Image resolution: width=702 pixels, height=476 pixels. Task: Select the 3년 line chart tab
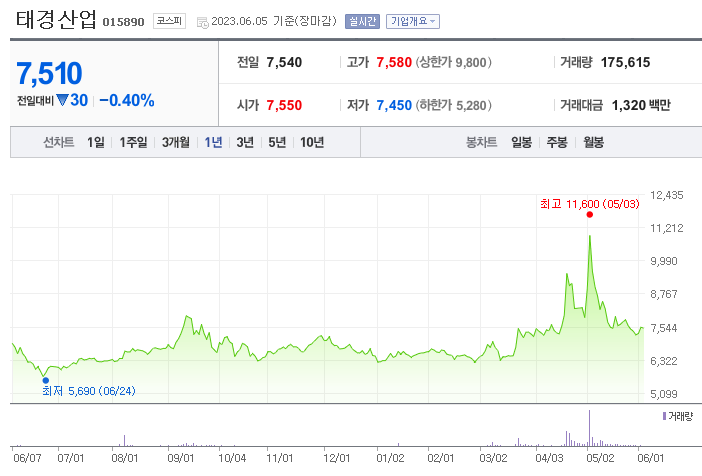click(245, 142)
